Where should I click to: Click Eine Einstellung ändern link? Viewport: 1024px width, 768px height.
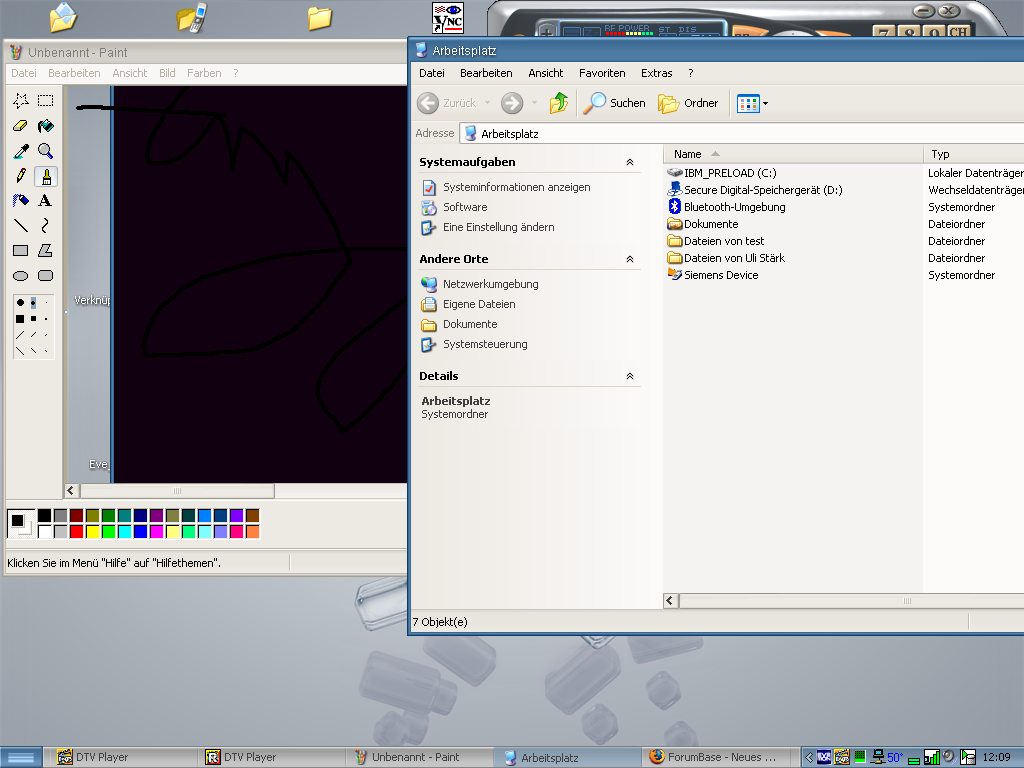tap(498, 227)
